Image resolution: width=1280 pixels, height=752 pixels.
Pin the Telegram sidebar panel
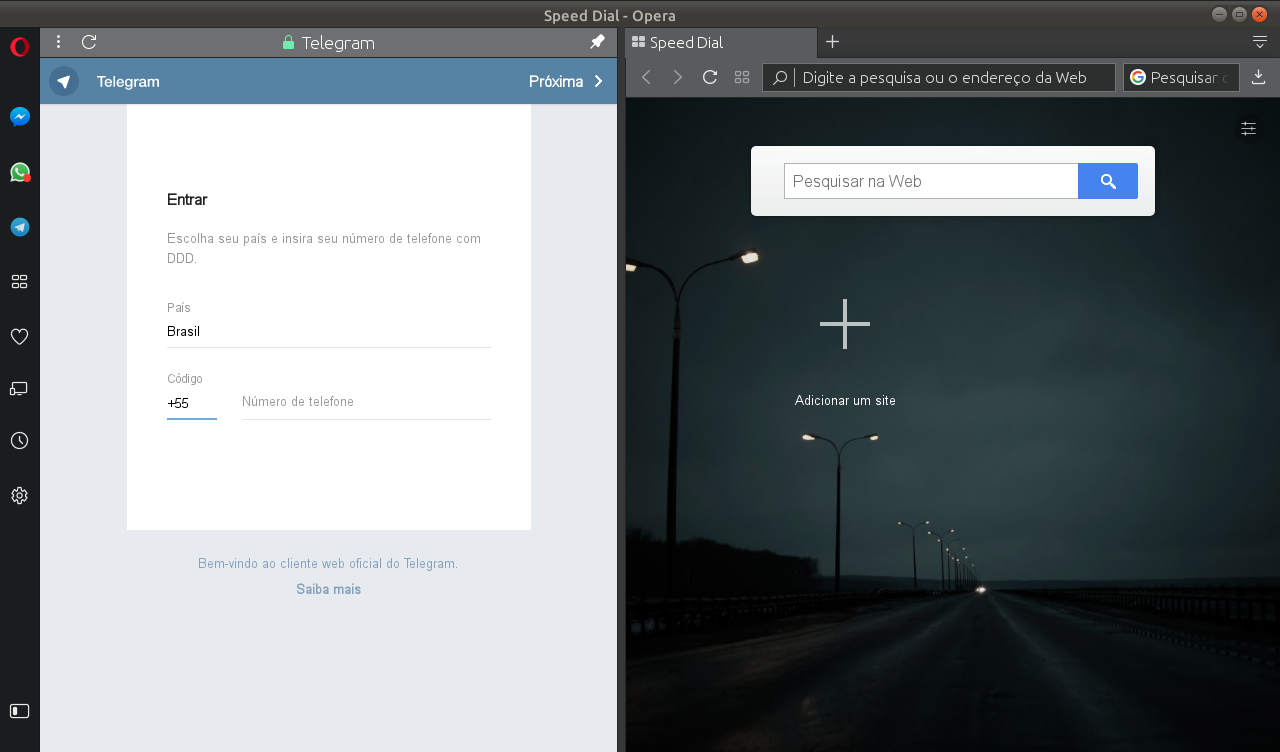click(598, 42)
